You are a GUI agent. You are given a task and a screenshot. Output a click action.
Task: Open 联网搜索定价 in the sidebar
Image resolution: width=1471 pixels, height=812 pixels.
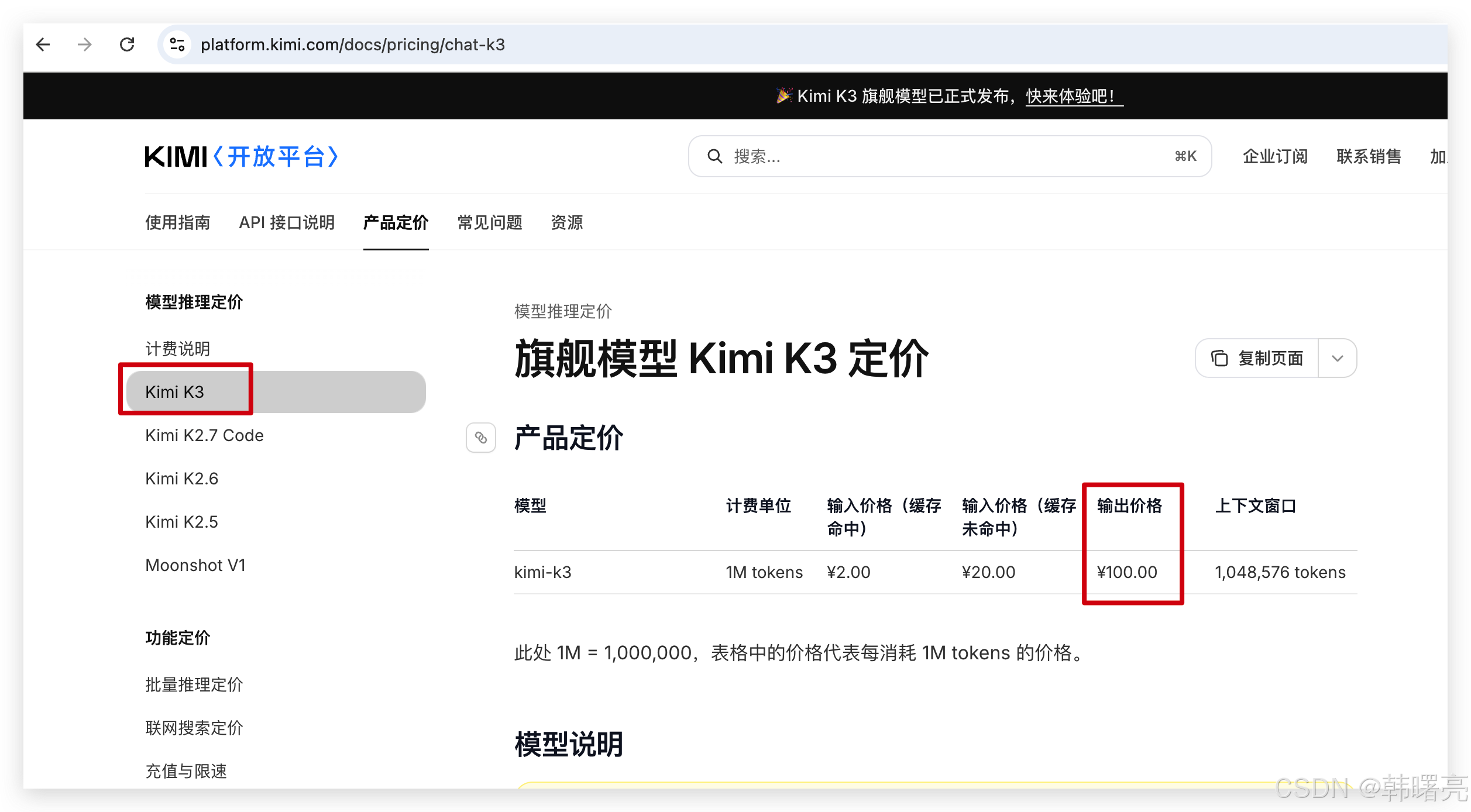click(x=194, y=728)
